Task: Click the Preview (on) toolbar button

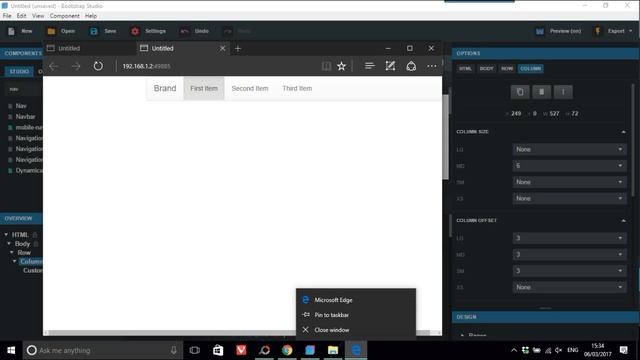Action: point(559,31)
